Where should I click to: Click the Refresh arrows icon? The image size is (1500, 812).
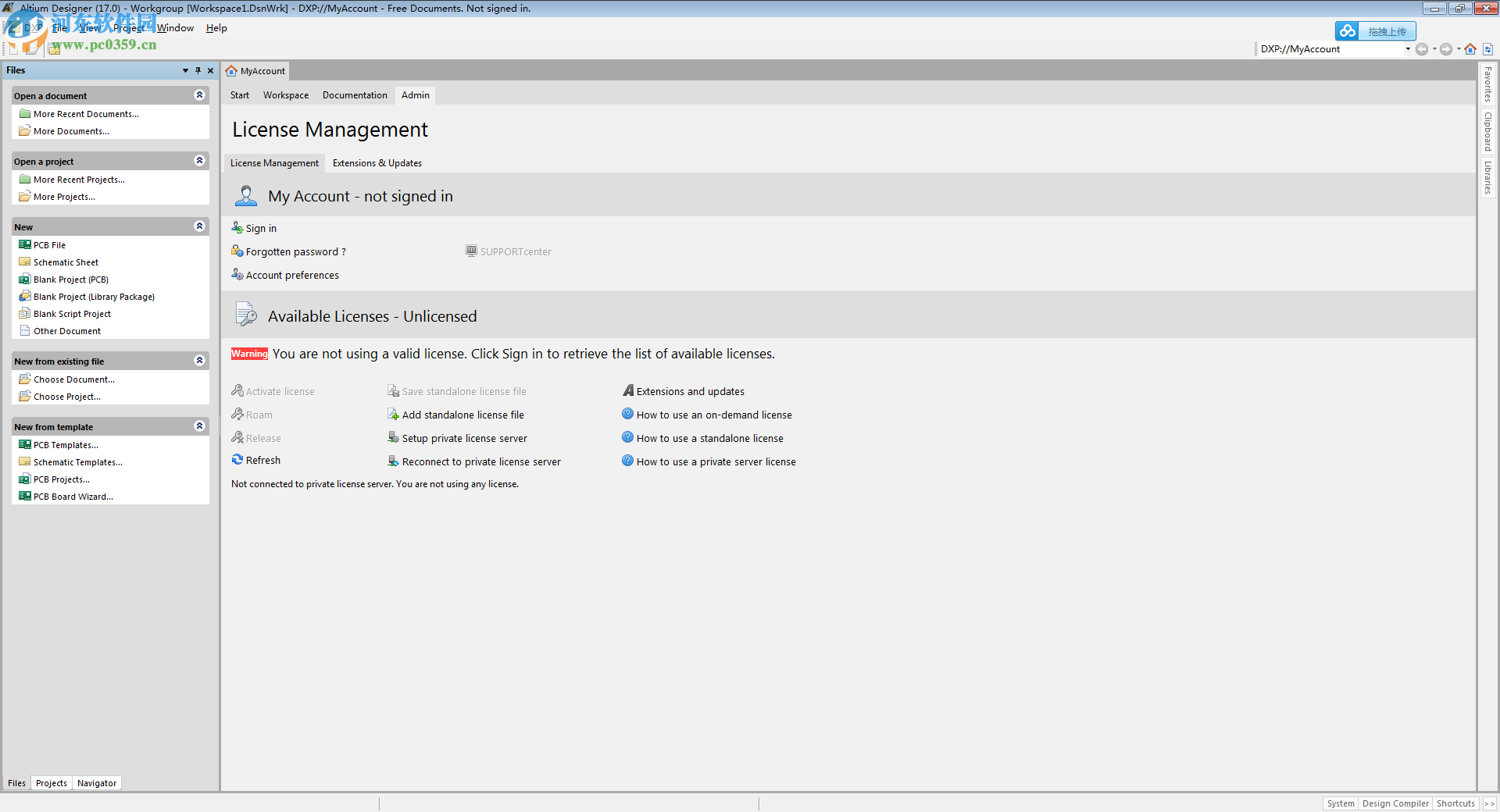pyautogui.click(x=237, y=459)
